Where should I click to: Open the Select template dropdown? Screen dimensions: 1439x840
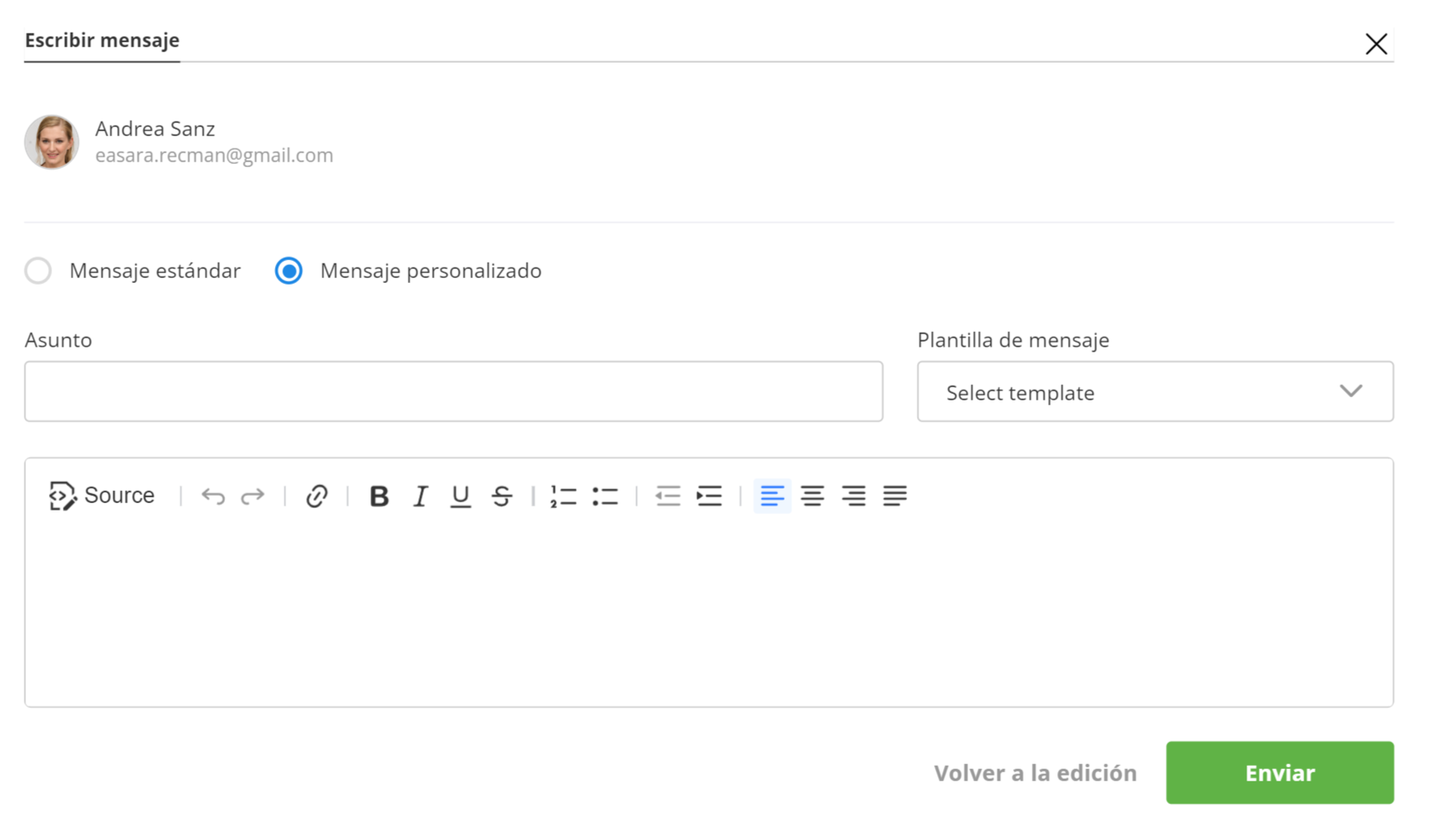[x=1154, y=392]
